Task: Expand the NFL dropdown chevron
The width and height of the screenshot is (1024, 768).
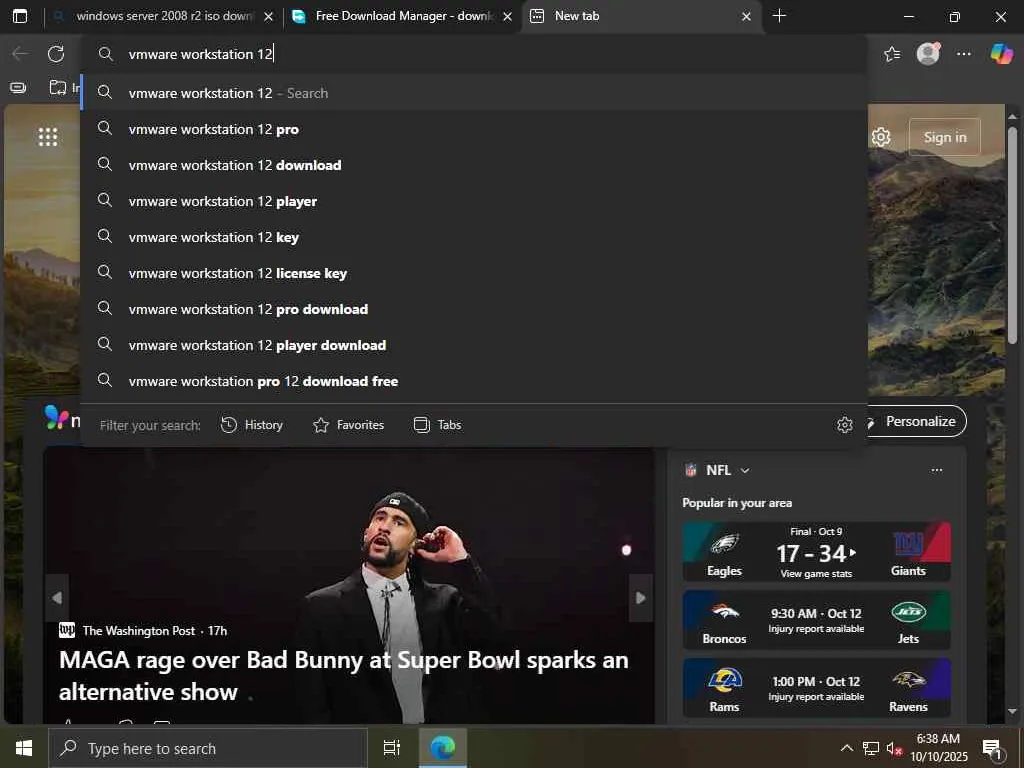Action: (745, 470)
